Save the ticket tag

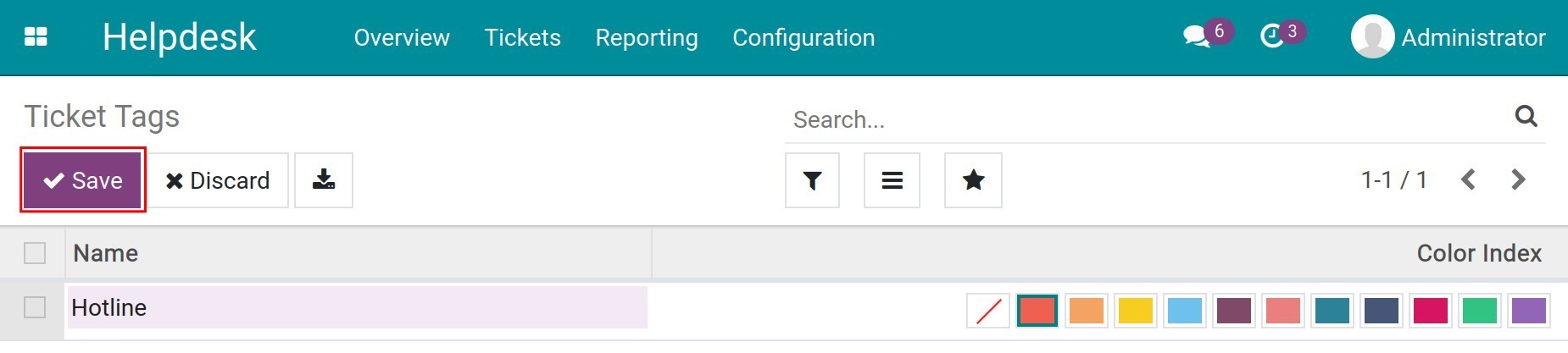pyautogui.click(x=83, y=180)
